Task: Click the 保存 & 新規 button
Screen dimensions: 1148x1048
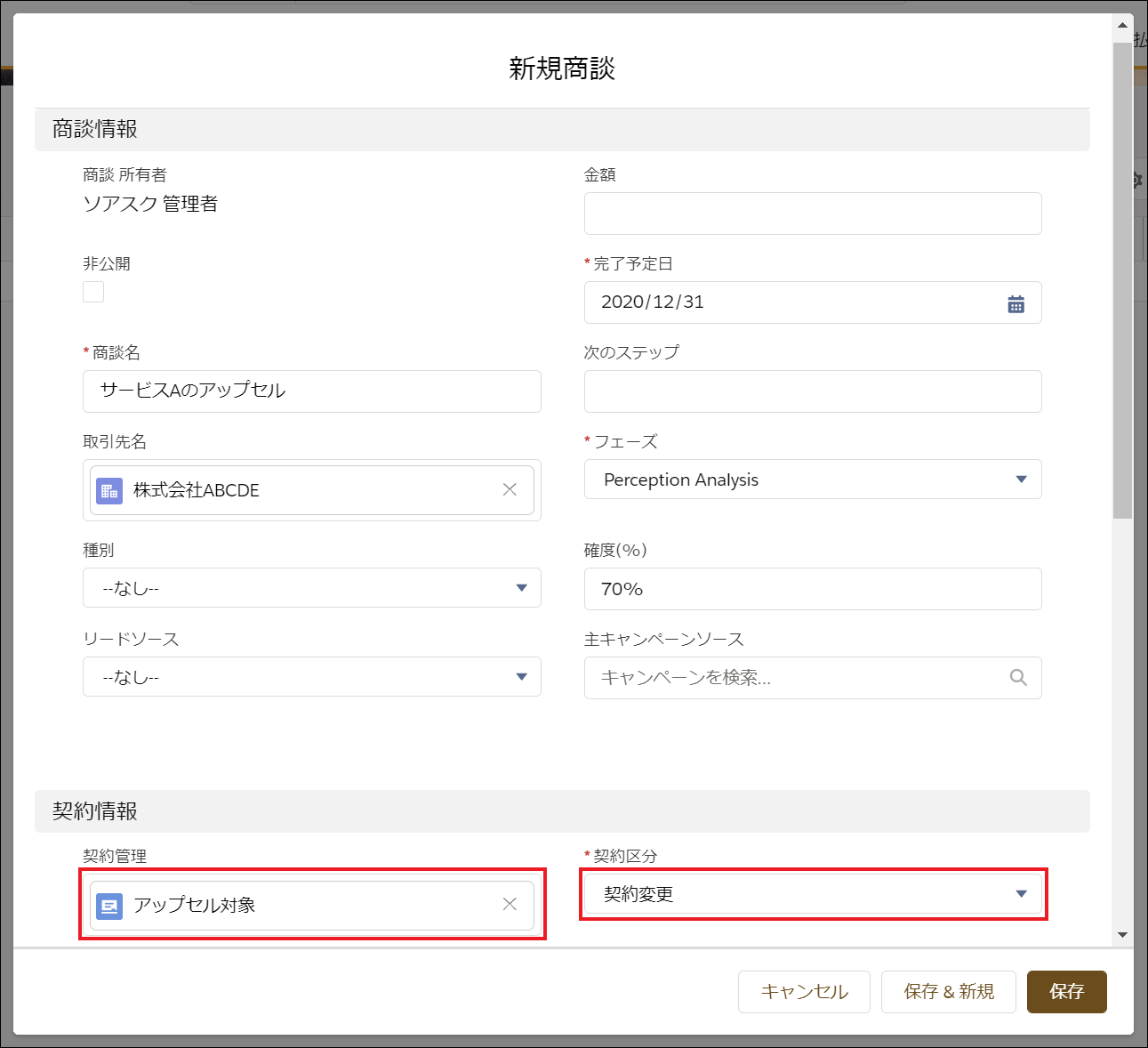Action: point(948,991)
